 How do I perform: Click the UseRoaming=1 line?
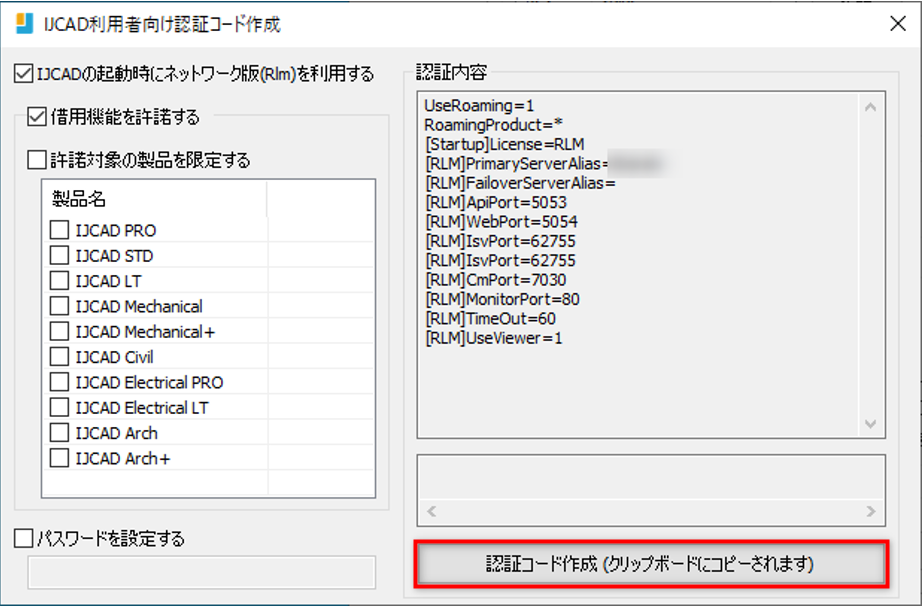pos(479,106)
